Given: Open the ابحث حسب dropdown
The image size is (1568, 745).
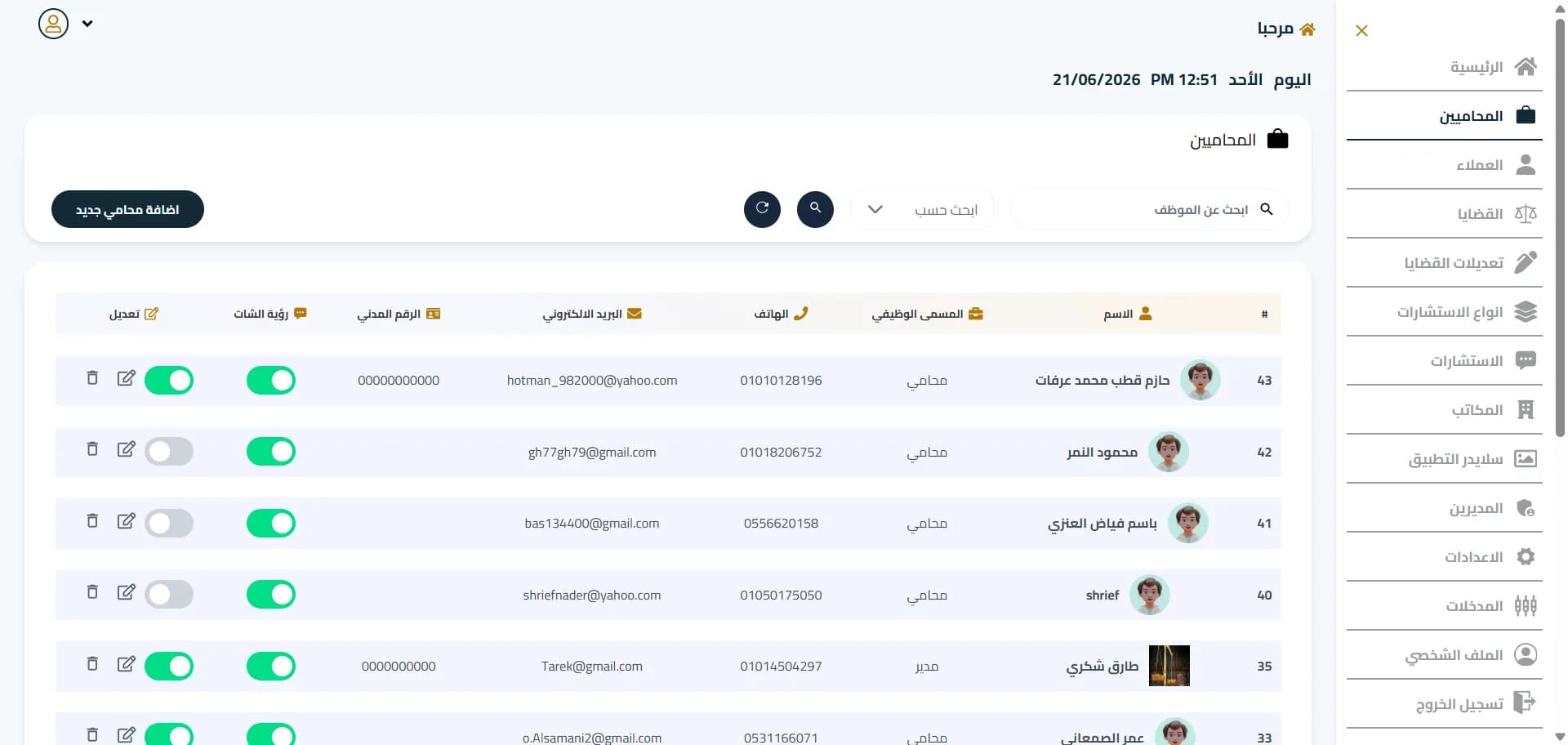Looking at the screenshot, I should 922,210.
